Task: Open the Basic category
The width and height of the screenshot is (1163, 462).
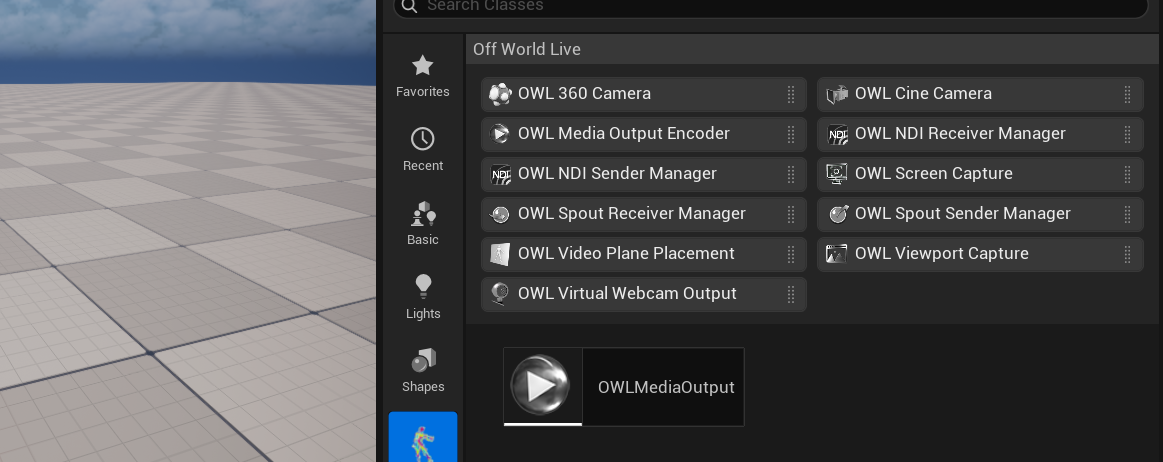Action: pos(423,224)
